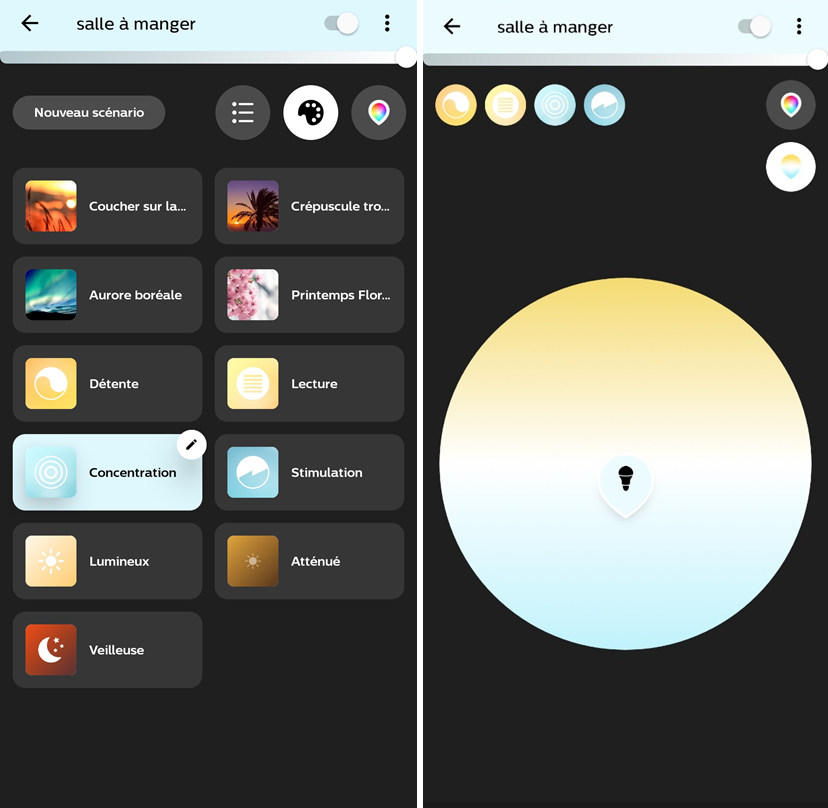The width and height of the screenshot is (828, 808).
Task: Apply Concentration preset circle in right screen
Action: coord(555,105)
